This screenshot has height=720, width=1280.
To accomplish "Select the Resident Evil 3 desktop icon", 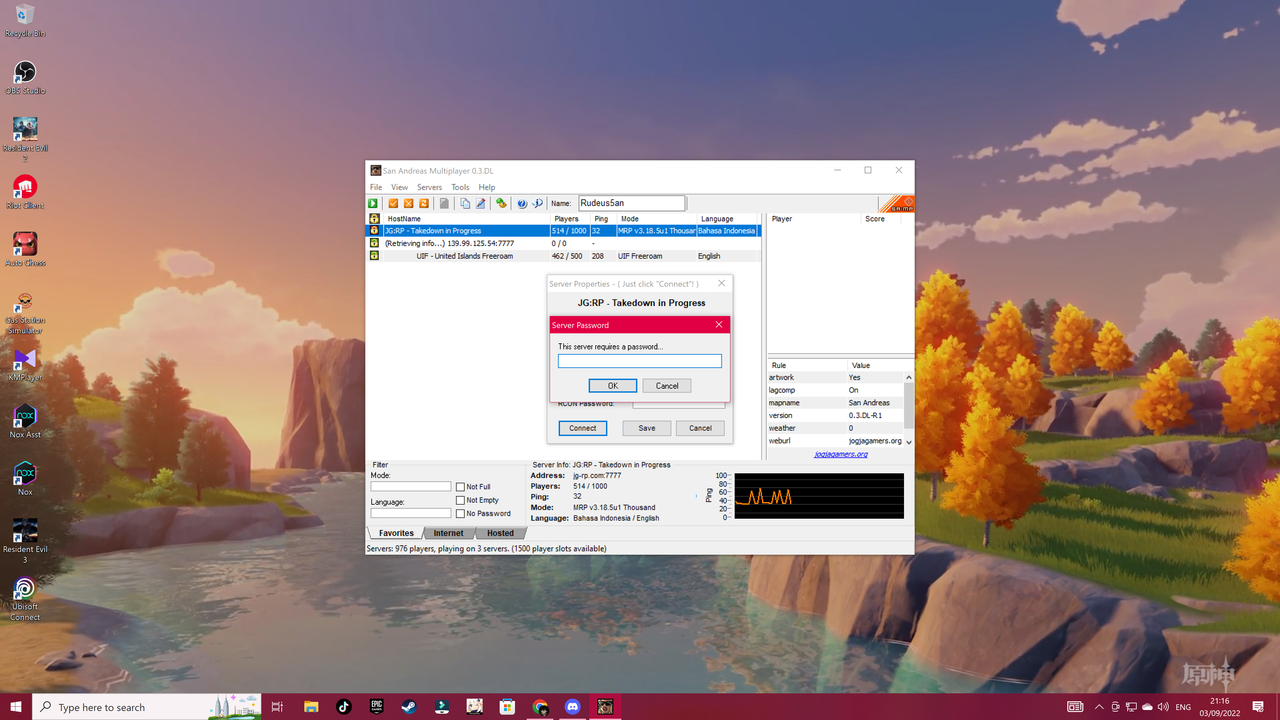I will click(x=25, y=541).
